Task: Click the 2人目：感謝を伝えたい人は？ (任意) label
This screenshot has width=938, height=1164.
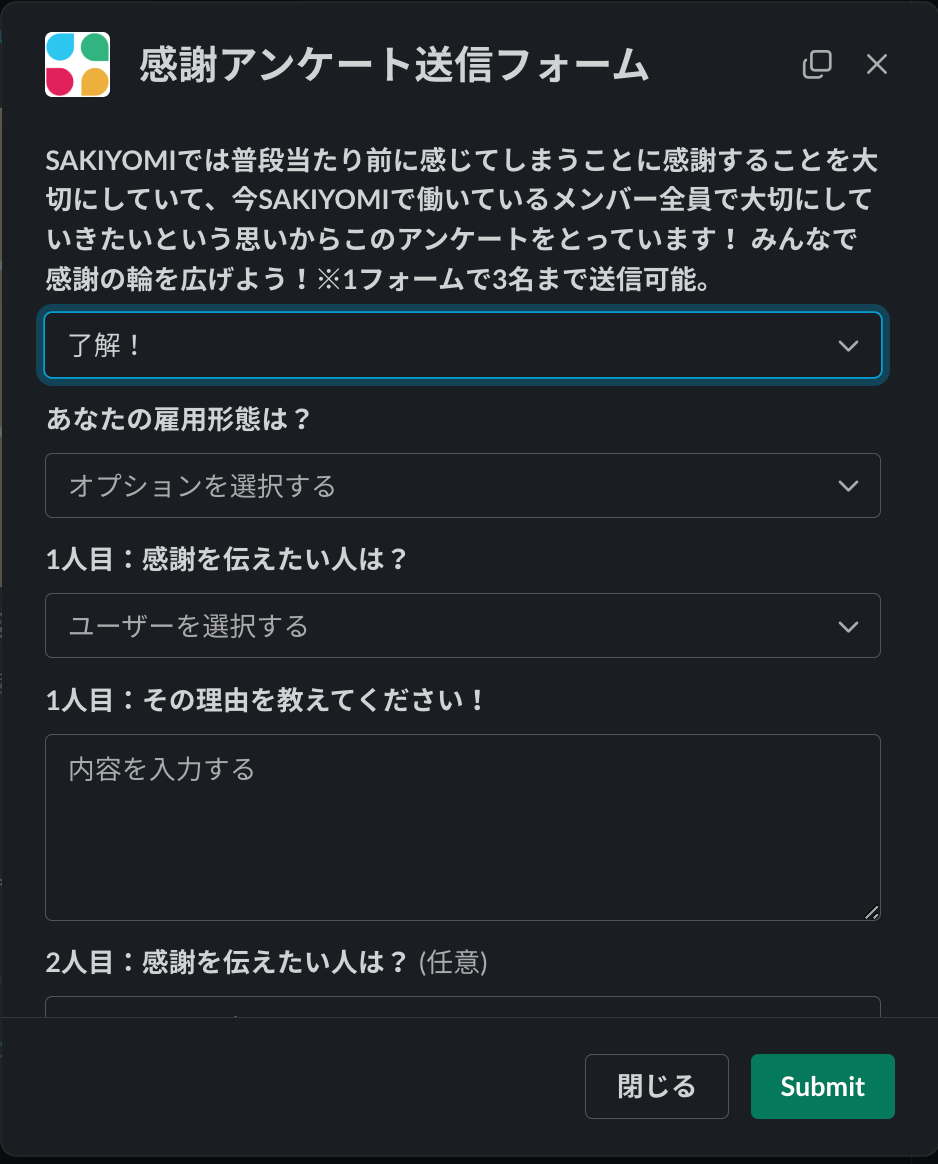Action: click(266, 962)
